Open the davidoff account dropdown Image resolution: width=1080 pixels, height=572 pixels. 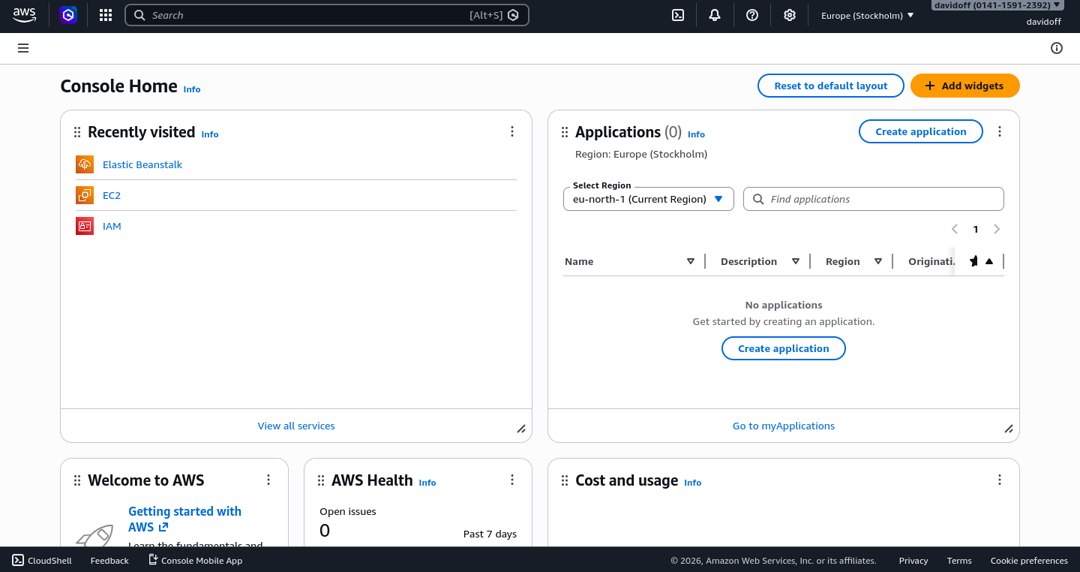pyautogui.click(x=997, y=5)
